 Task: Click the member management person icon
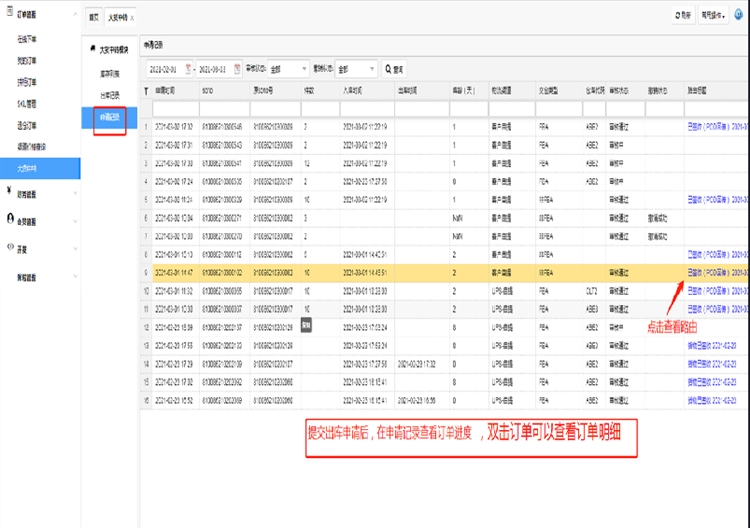click(x=10, y=218)
